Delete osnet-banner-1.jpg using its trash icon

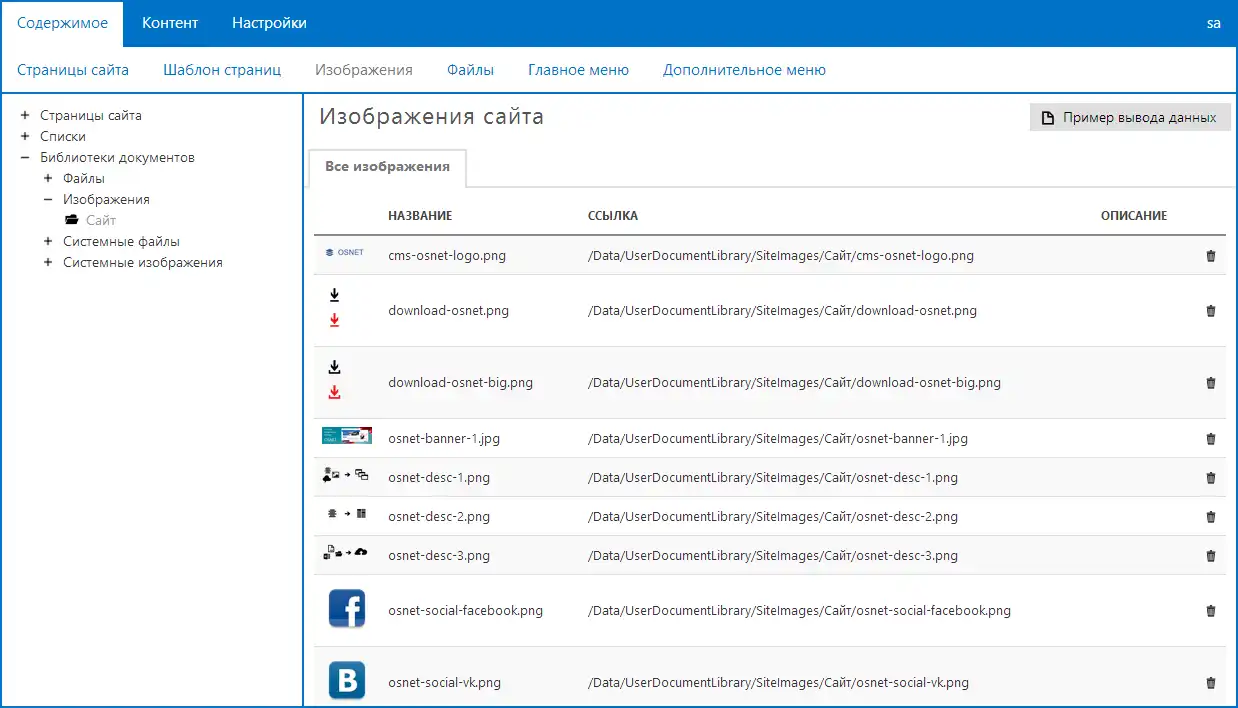coord(1211,439)
